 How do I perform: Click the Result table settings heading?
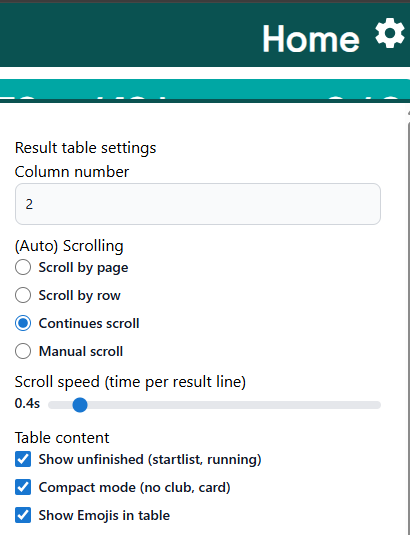coord(86,148)
